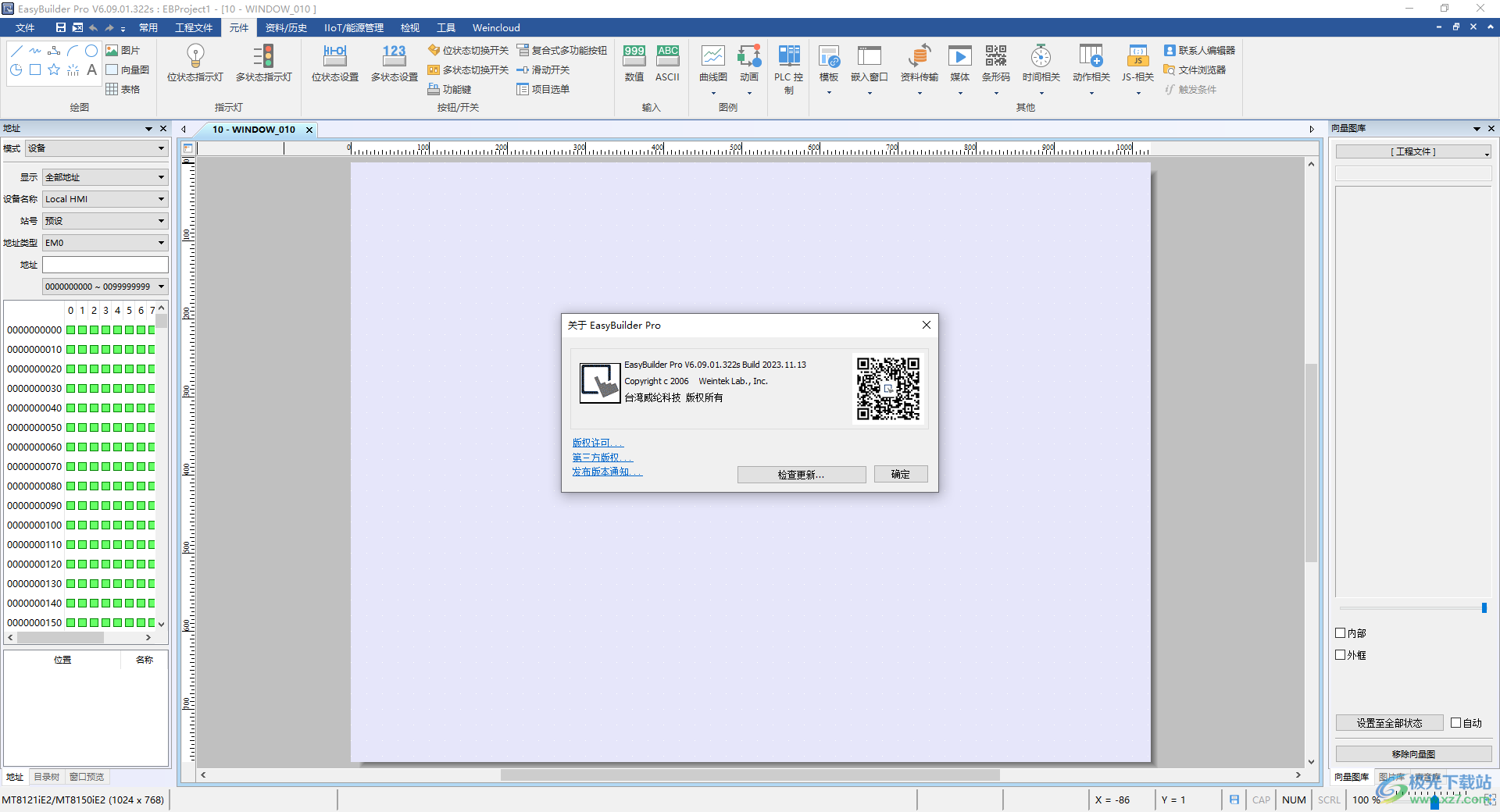This screenshot has width=1500, height=812.
Task: Open the 站号 预设 dropdown
Action: (105, 221)
